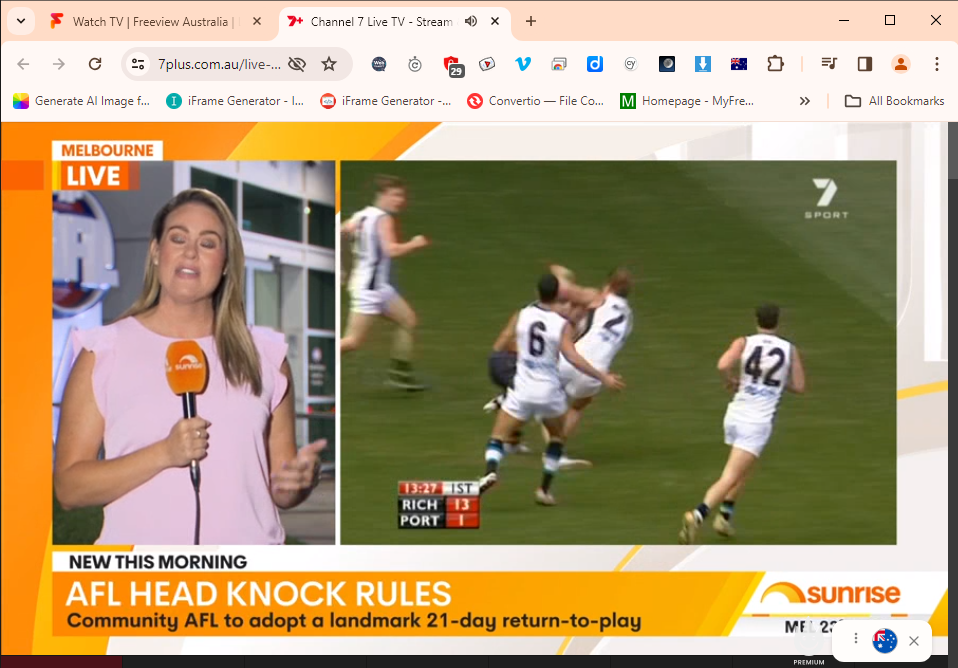Dismiss the flag popup with X
958x668 pixels.
[914, 640]
